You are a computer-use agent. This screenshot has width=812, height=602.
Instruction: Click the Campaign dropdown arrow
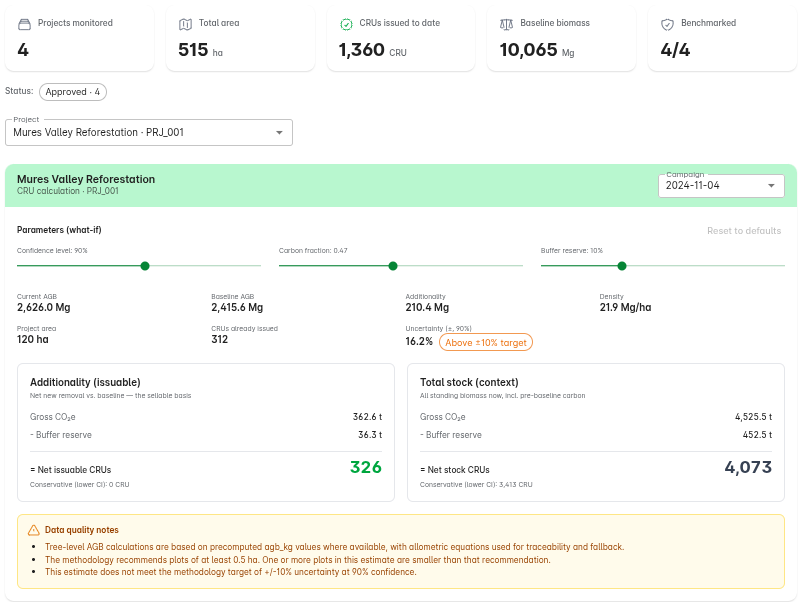click(x=771, y=186)
